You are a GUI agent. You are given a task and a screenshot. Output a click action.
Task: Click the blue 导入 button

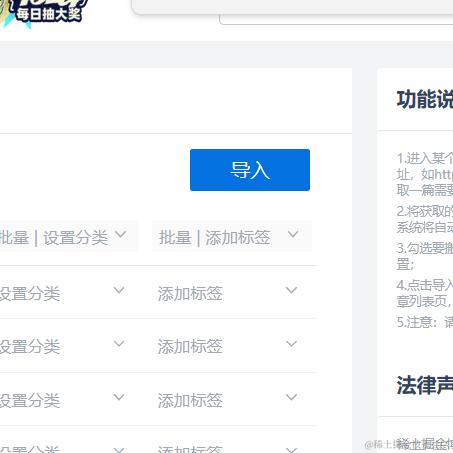click(x=250, y=170)
